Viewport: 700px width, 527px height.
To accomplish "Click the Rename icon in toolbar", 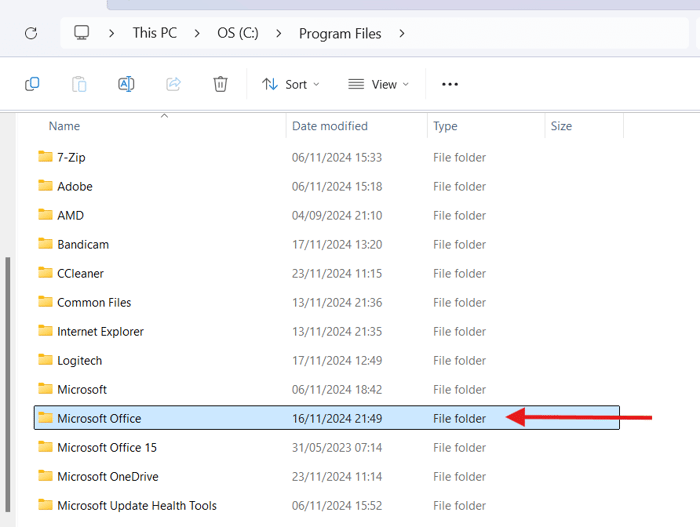I will (126, 84).
